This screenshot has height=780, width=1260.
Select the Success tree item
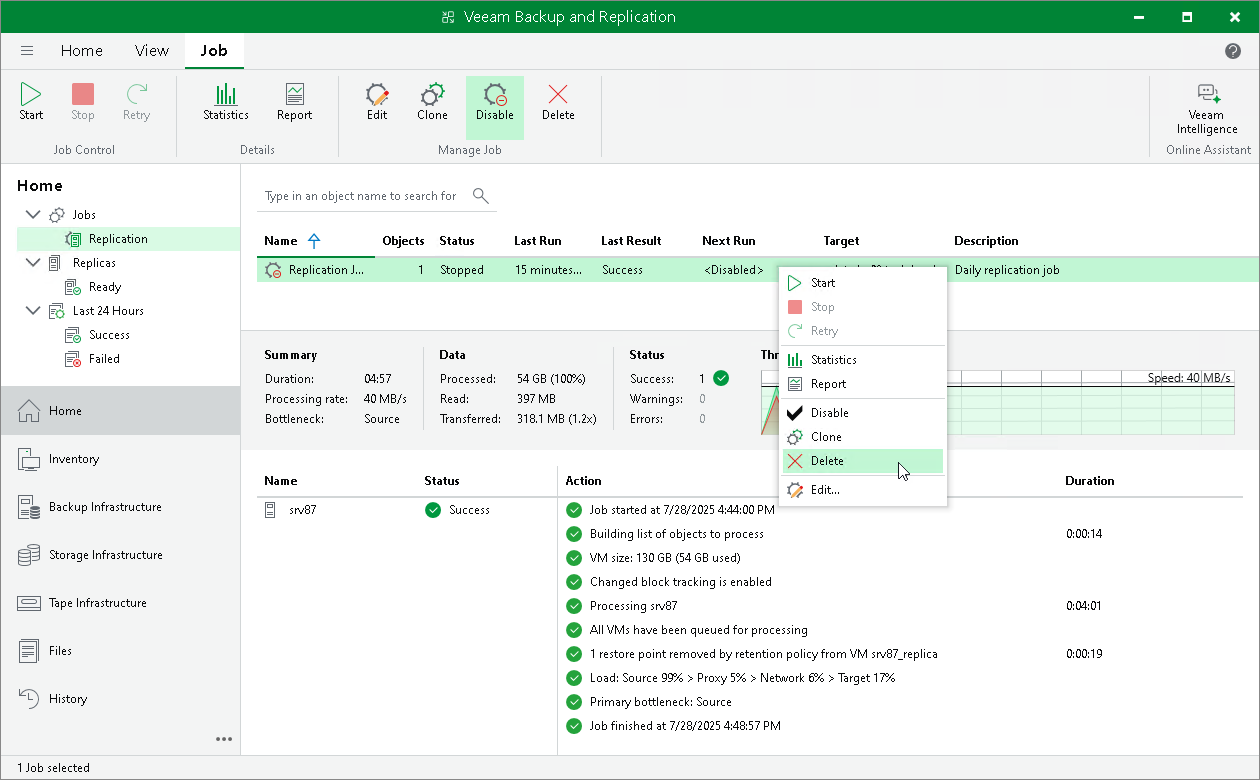click(x=109, y=335)
